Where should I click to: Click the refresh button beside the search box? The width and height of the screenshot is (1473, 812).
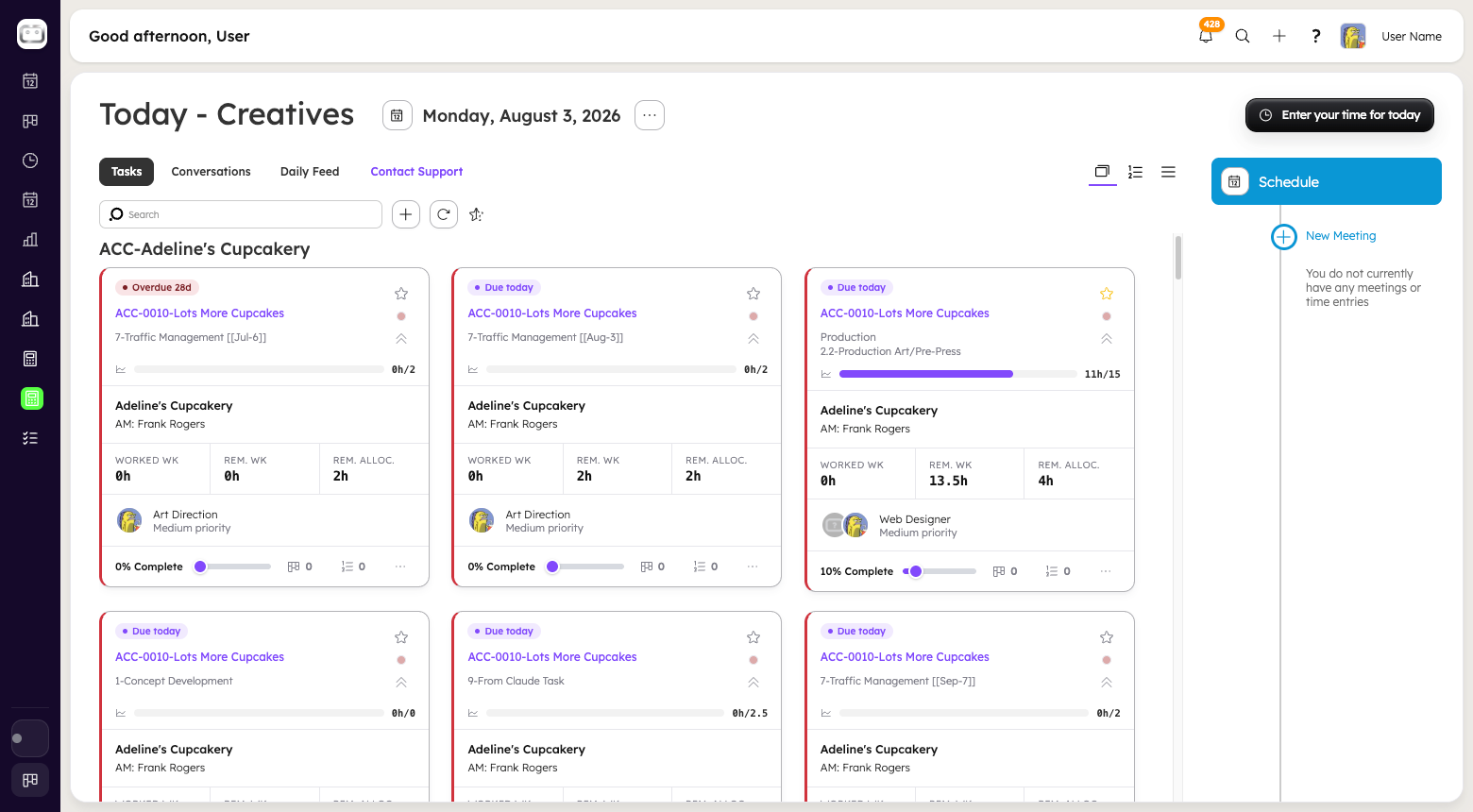pos(444,214)
